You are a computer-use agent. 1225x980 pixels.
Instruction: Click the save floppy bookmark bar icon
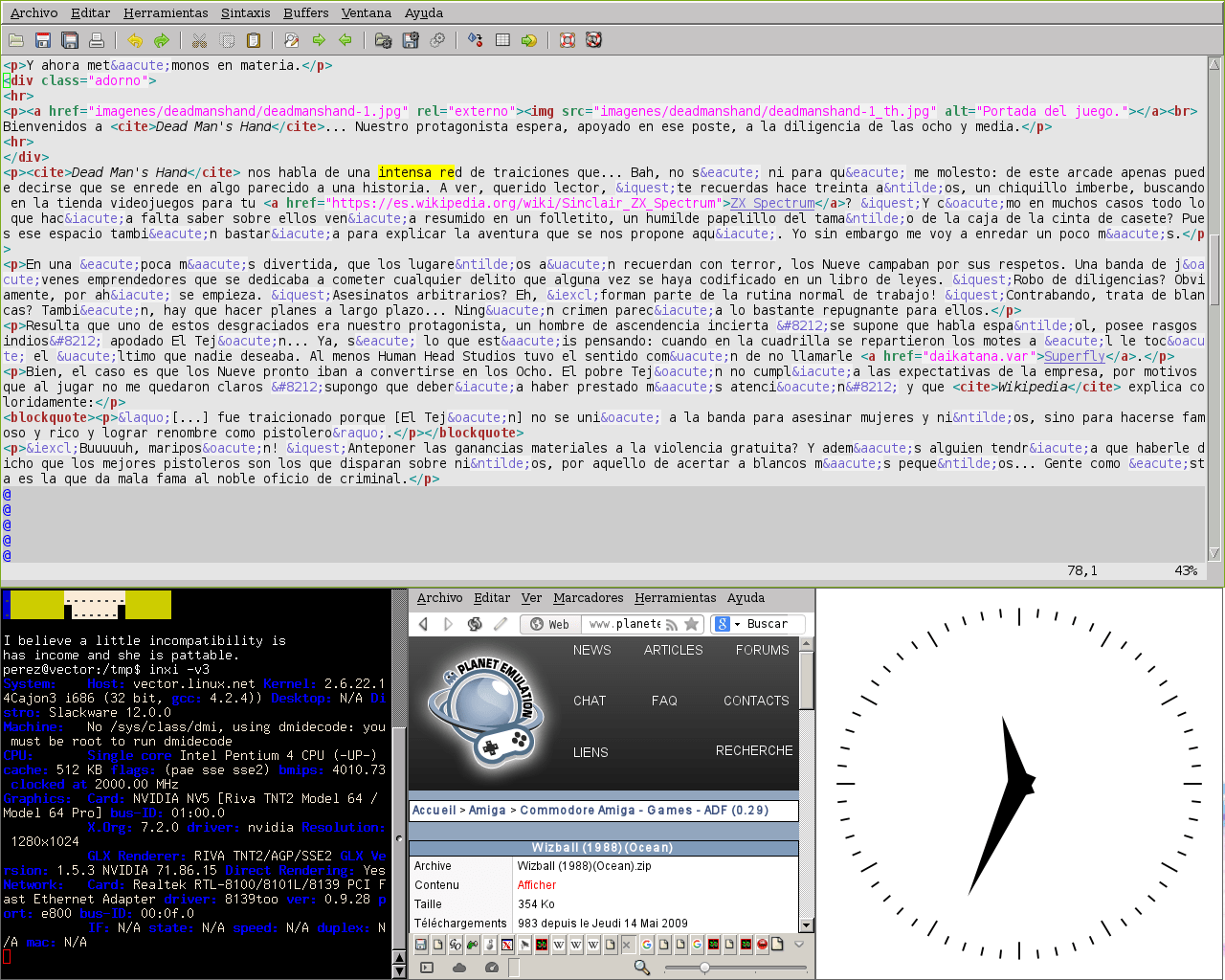[421, 945]
